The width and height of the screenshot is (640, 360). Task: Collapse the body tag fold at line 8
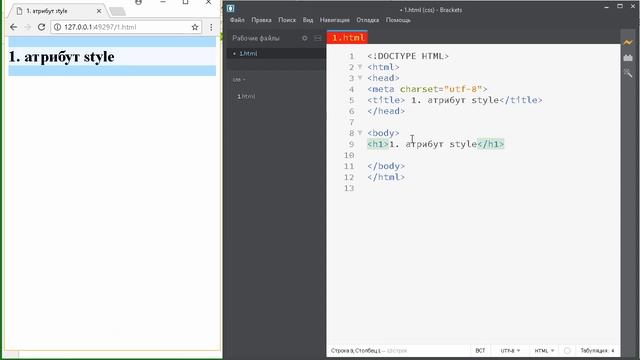[360, 133]
